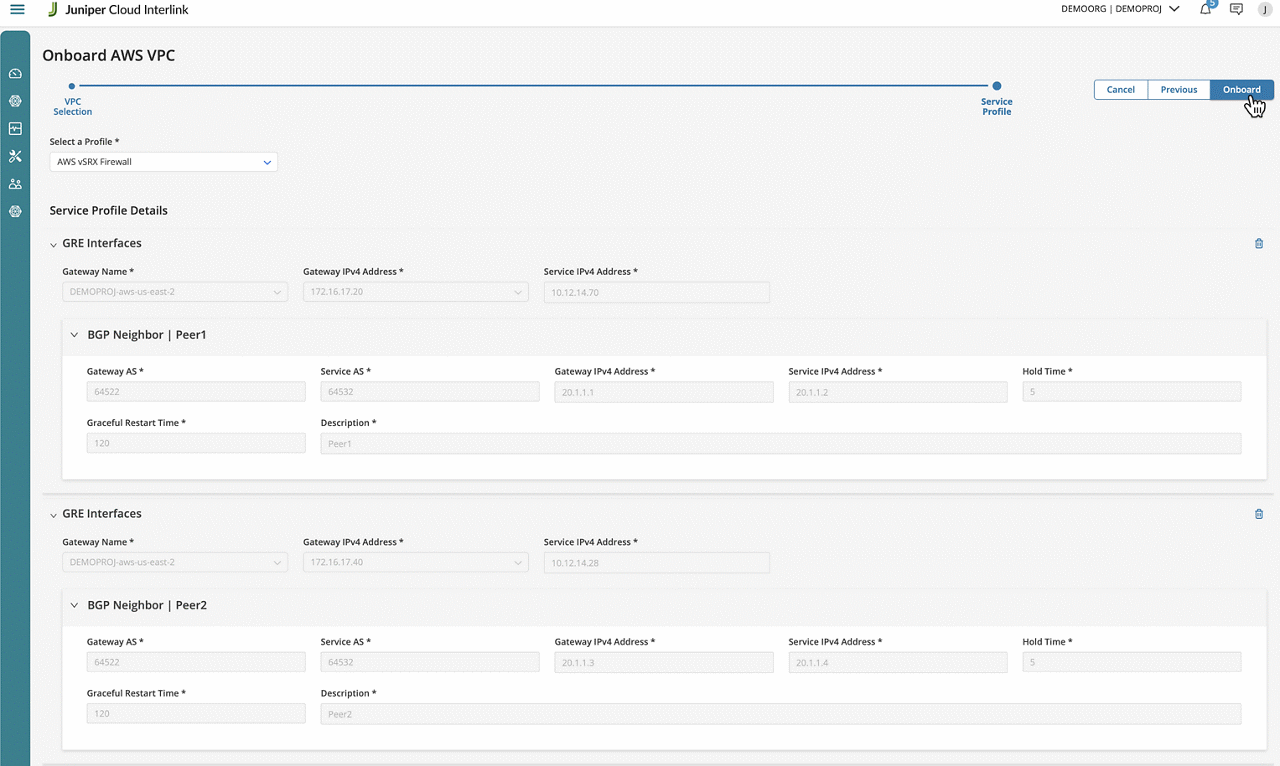Open the notifications bell

click(1206, 9)
